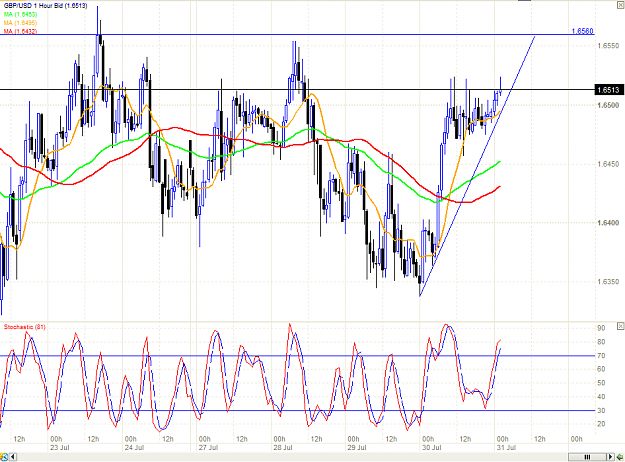Screen dimensions: 625x462
Task: Close the Stochastic indicator pane
Action: (621, 326)
